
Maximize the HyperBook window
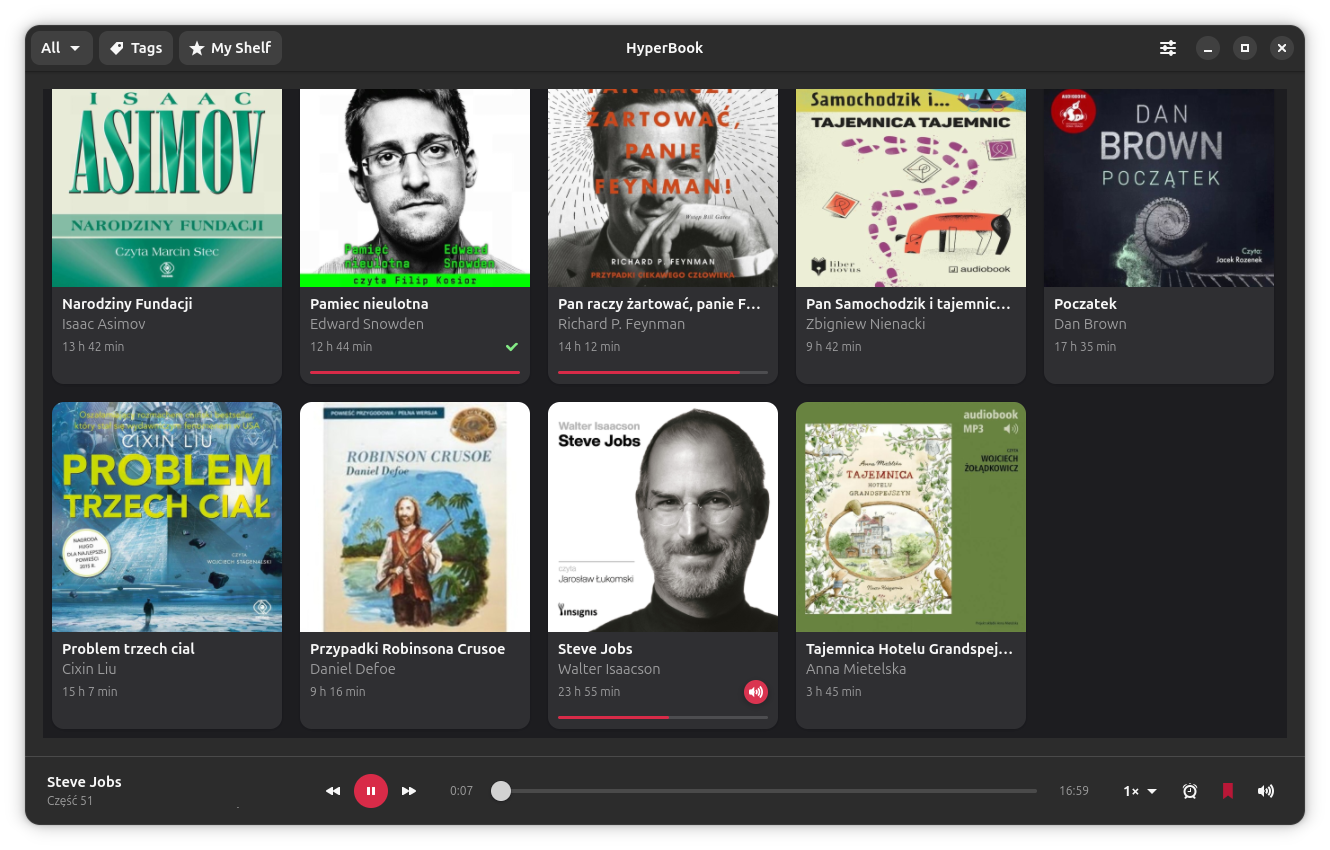[x=1245, y=48]
